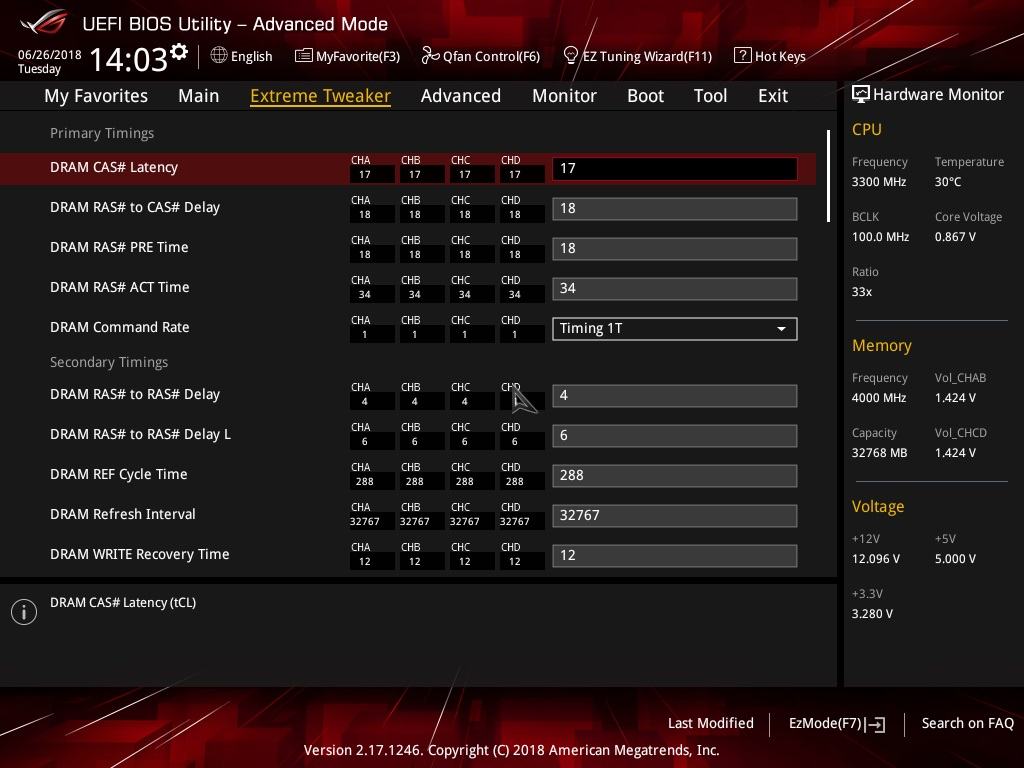1024x768 pixels.
Task: Open time settings gear icon
Action: coord(179,51)
